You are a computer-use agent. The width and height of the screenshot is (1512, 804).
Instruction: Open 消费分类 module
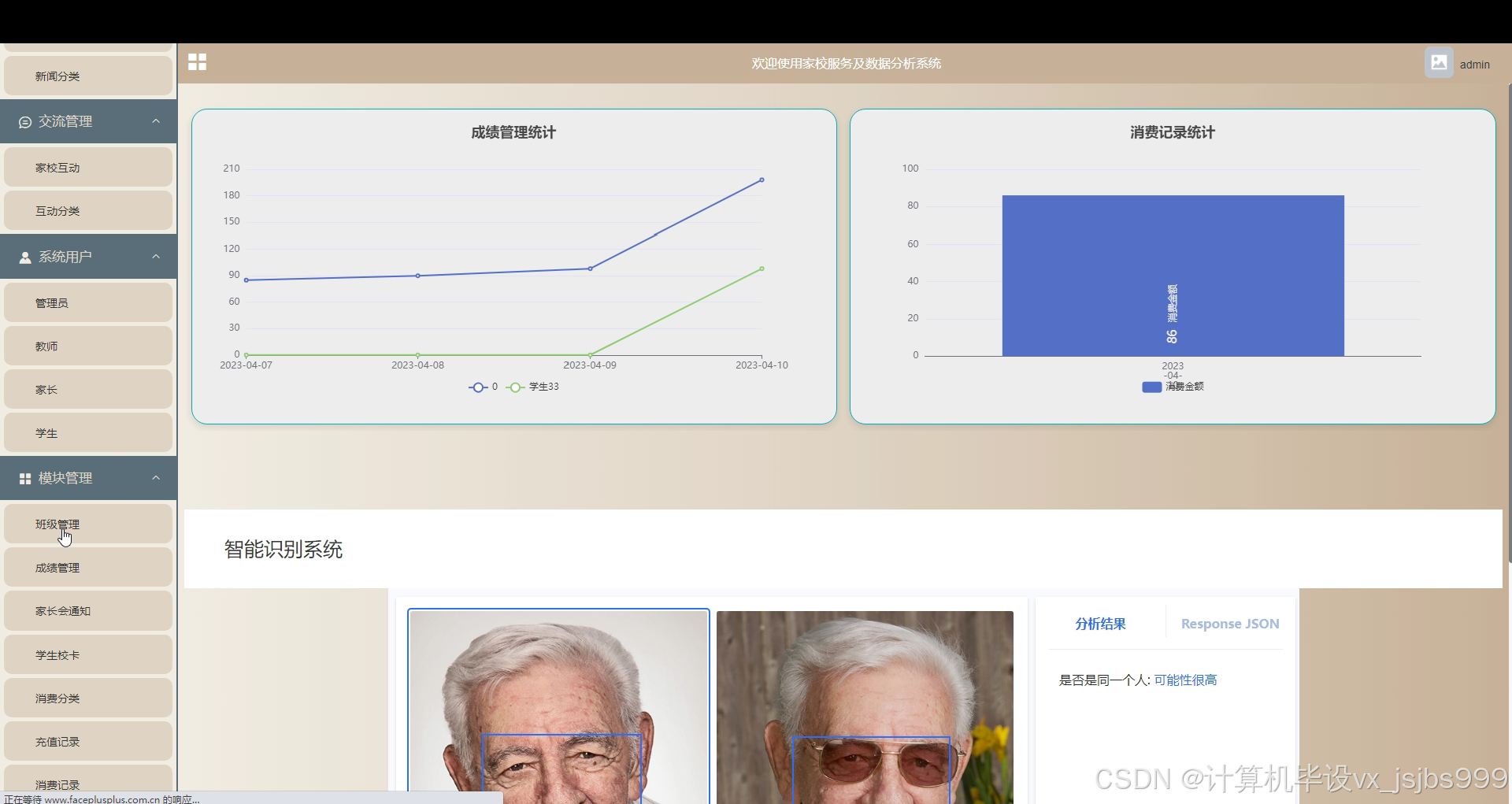click(x=88, y=698)
